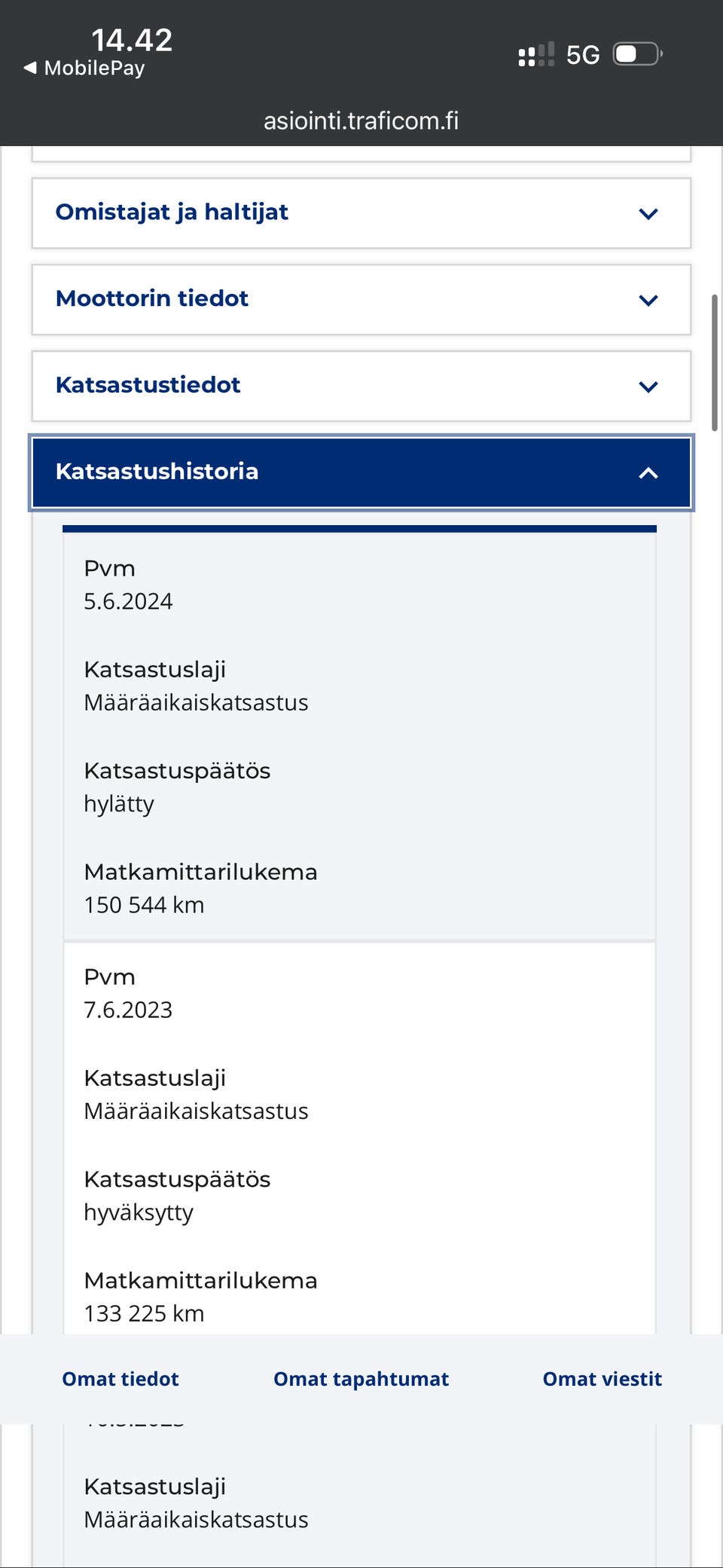Expand Katsastustiedot via its down chevron
The height and width of the screenshot is (1568, 723).
pyautogui.click(x=648, y=387)
